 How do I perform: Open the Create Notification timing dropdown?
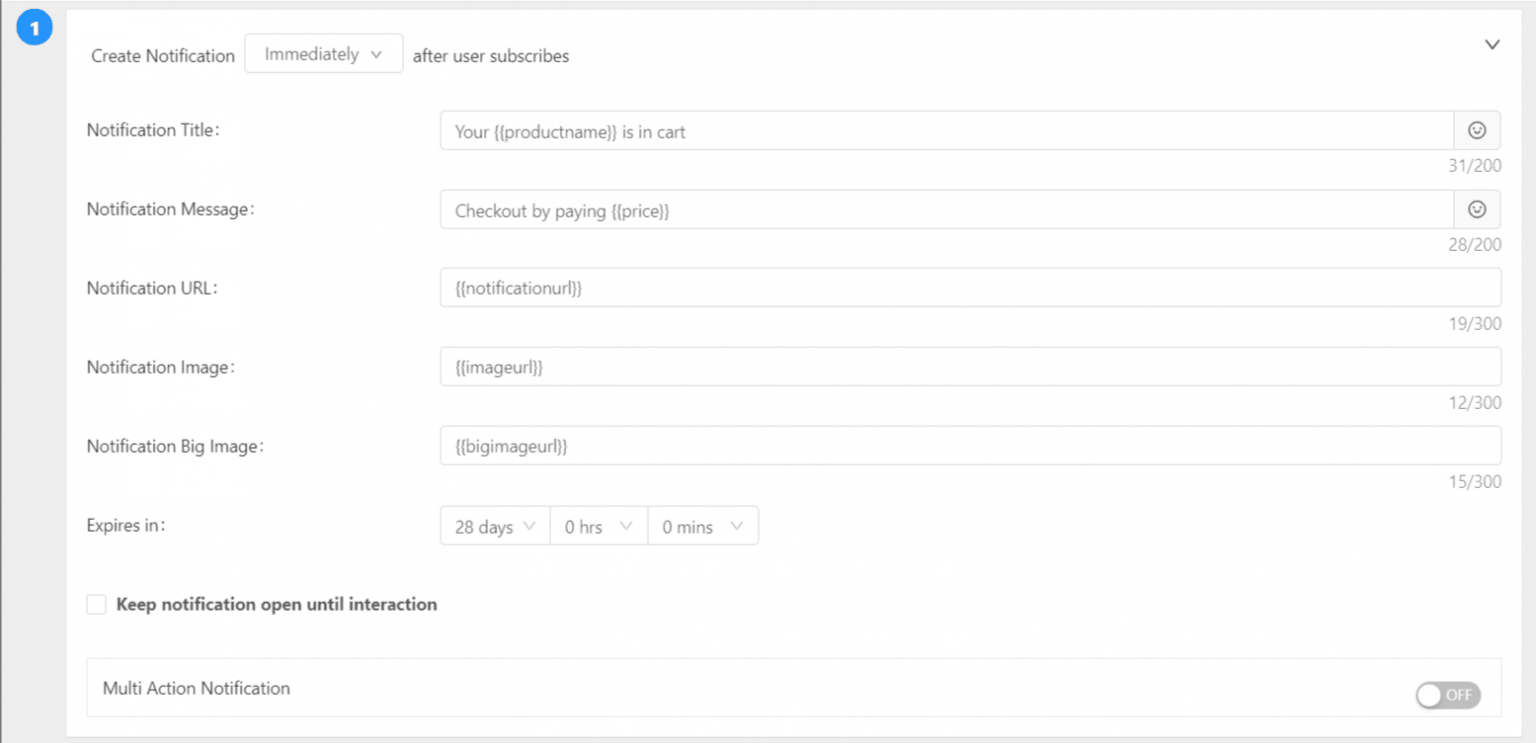323,53
